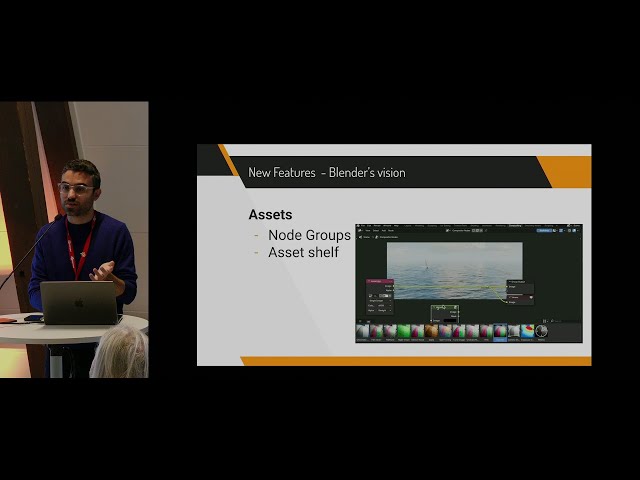The height and width of the screenshot is (480, 640).
Task: Pick the solid green asset thumbnail
Action: coord(404,331)
